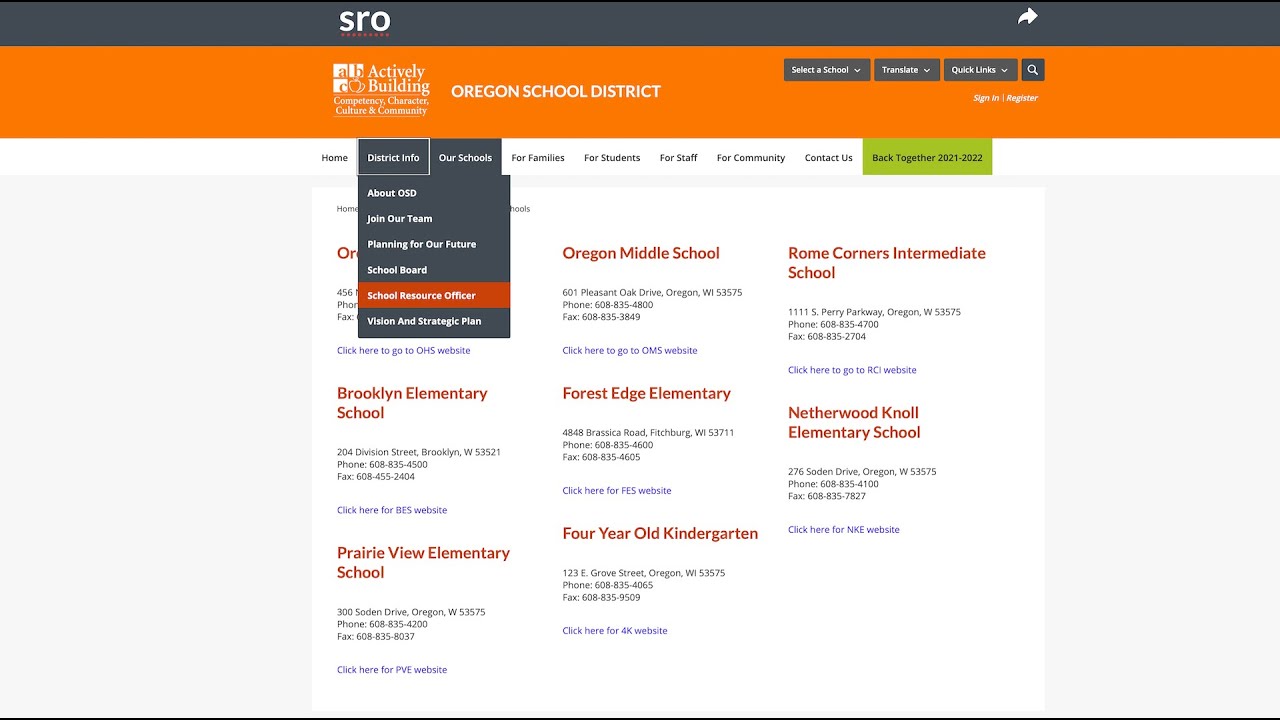1280x720 pixels.
Task: Open Back Together 2021-2022 tab
Action: (928, 158)
